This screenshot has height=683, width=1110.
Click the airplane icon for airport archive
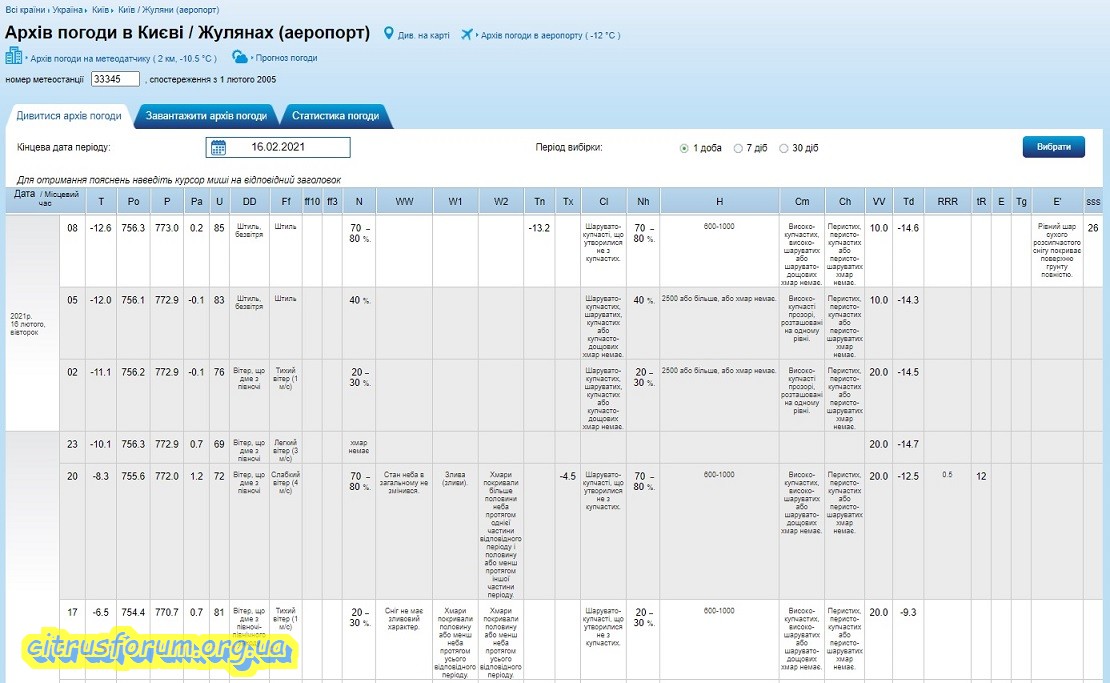pos(467,34)
